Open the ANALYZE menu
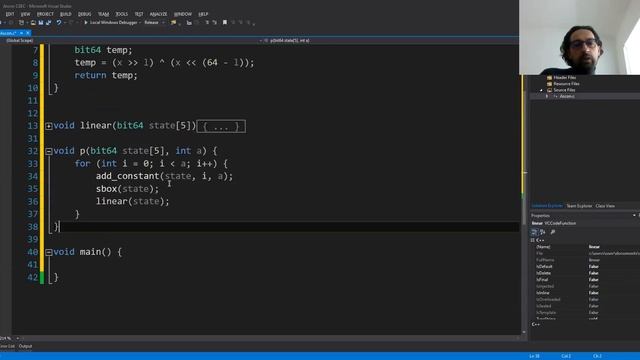Image resolution: width=640 pixels, height=360 pixels. pyautogui.click(x=158, y=14)
